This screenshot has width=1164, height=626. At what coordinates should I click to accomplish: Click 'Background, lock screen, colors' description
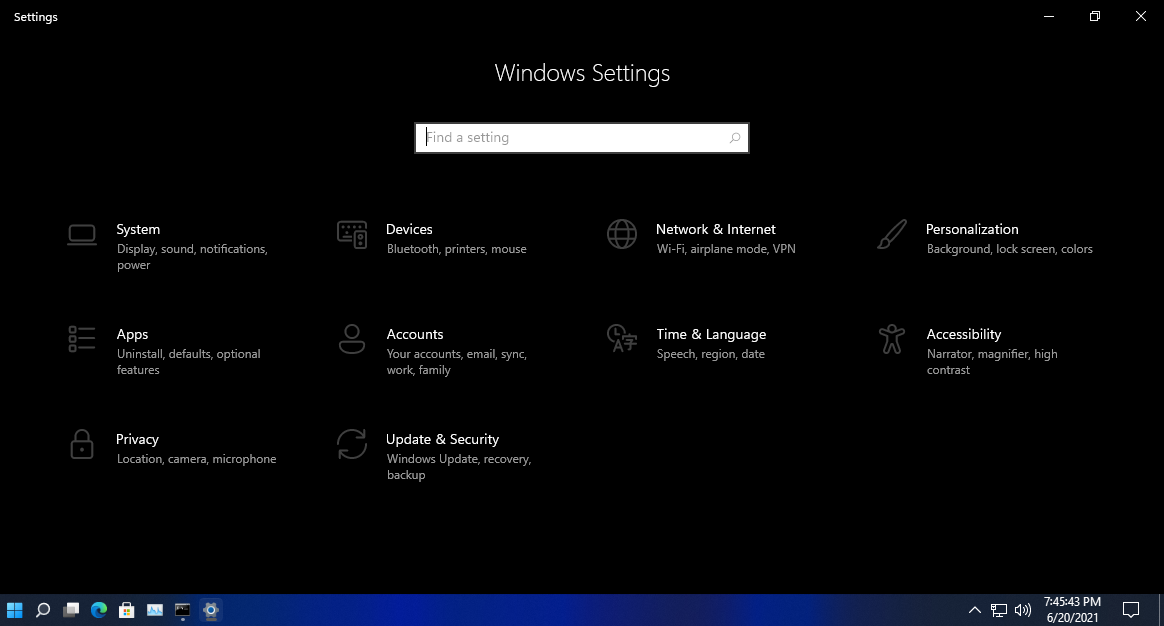(x=1010, y=249)
